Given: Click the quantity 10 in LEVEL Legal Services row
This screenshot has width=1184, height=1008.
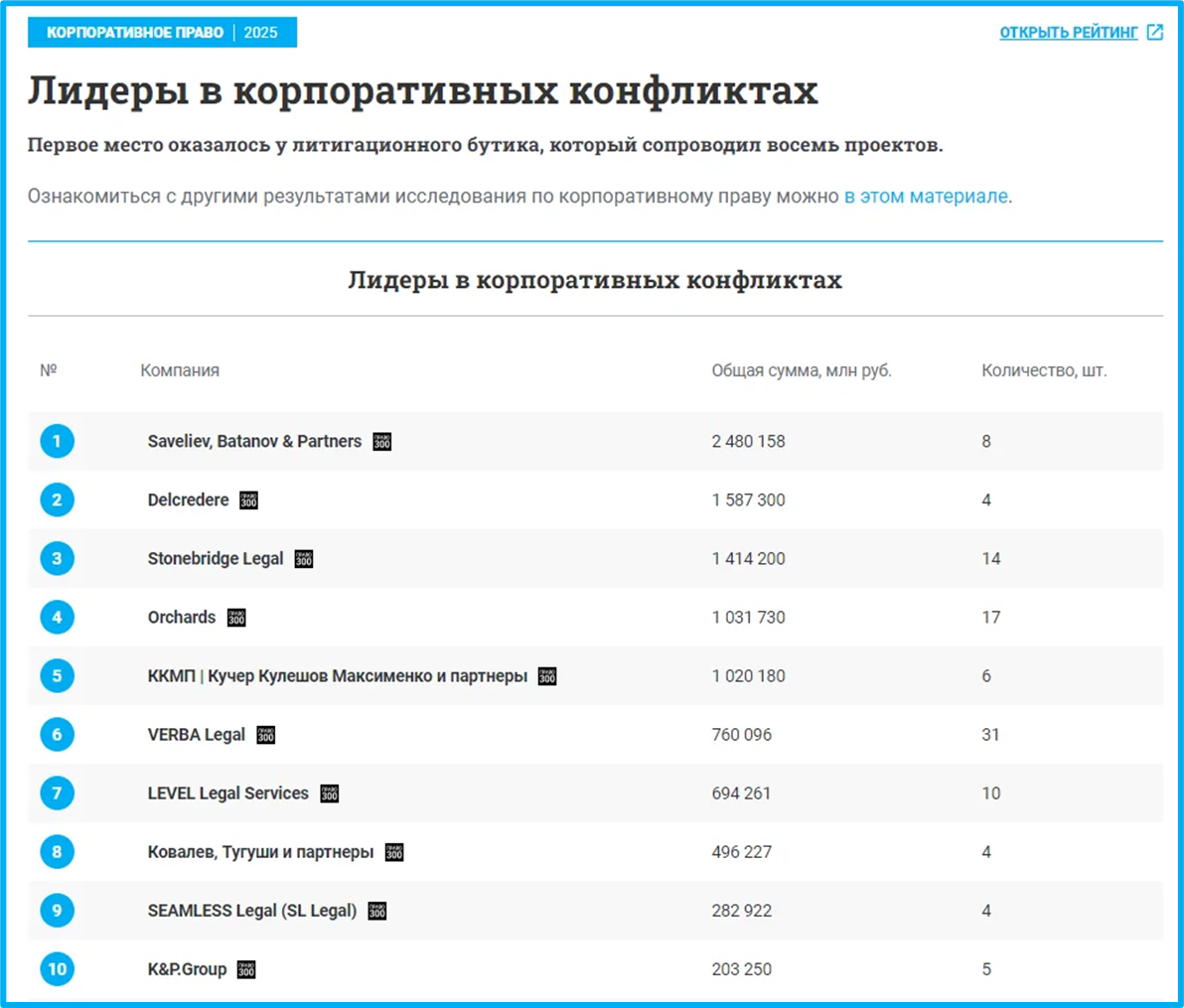Looking at the screenshot, I should (990, 792).
